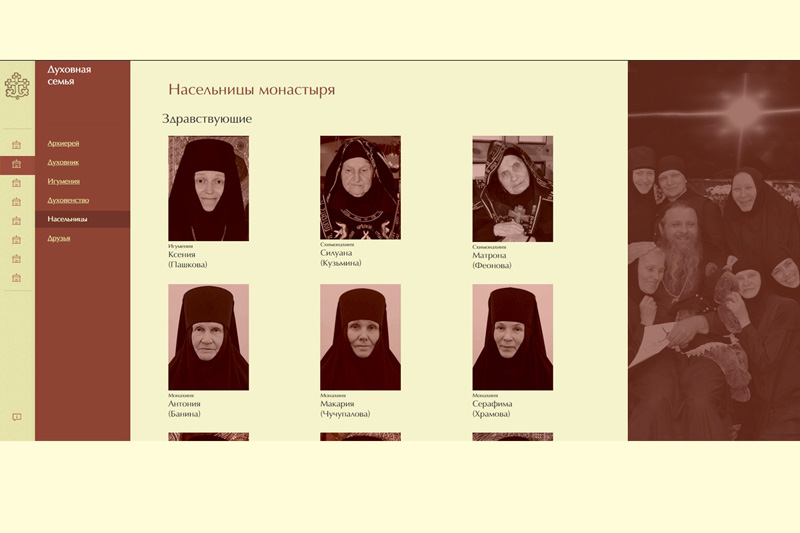Click the topmost building icon in sidebar
This screenshot has height=533, width=800.
coord(16,144)
